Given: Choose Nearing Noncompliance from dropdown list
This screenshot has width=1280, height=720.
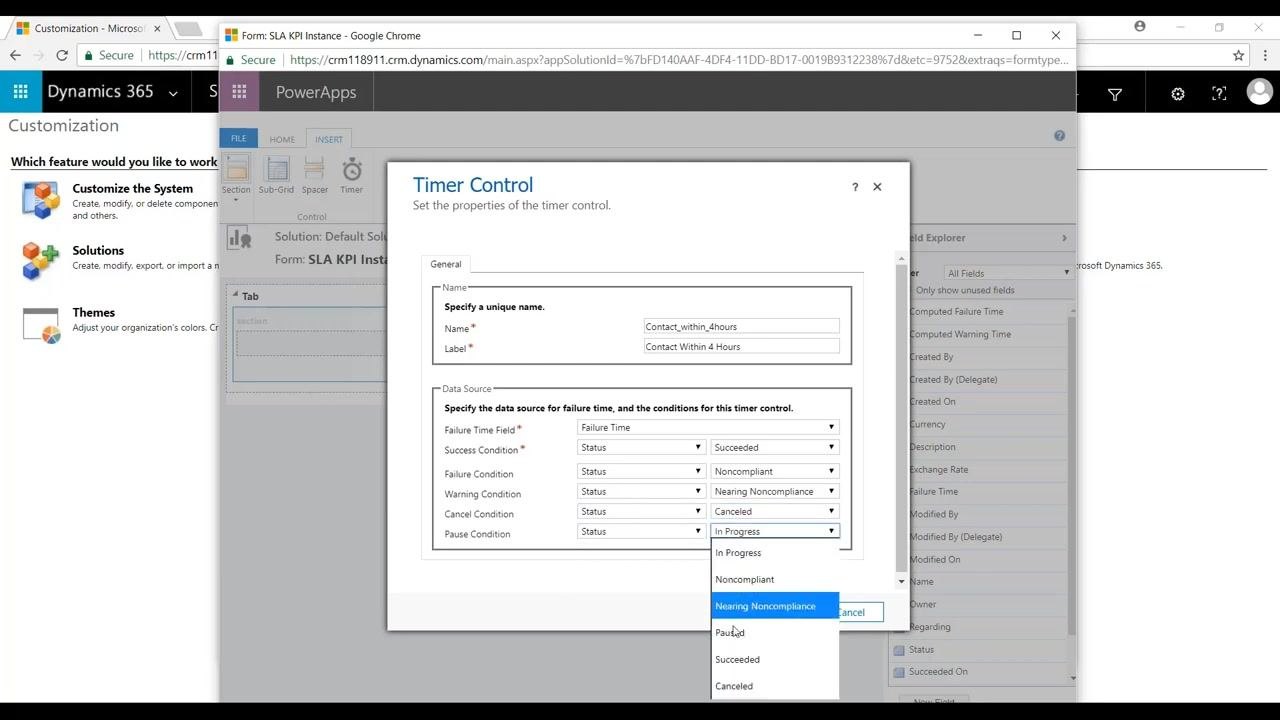Looking at the screenshot, I should tap(775, 606).
